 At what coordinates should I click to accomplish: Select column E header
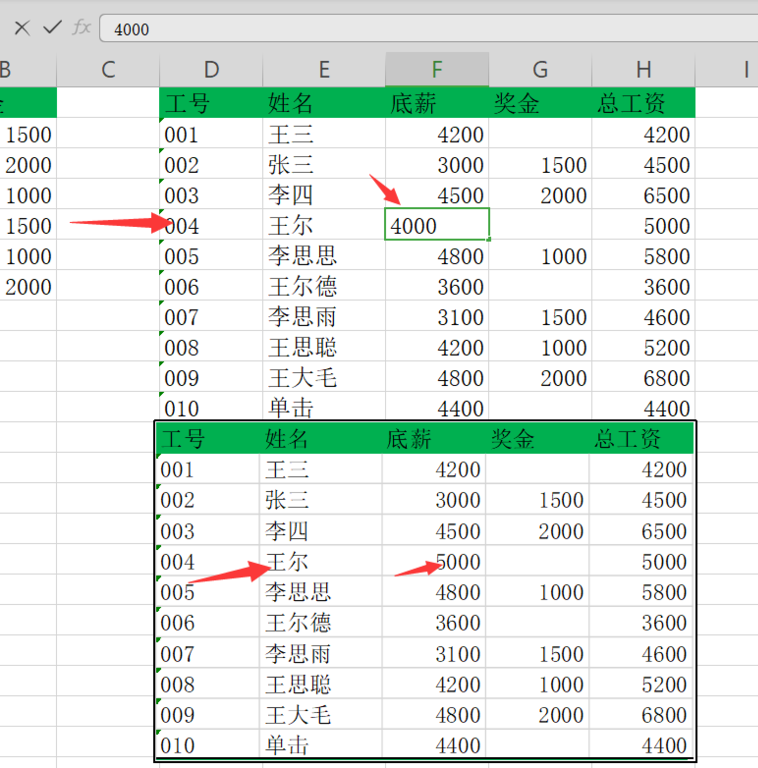tap(324, 69)
